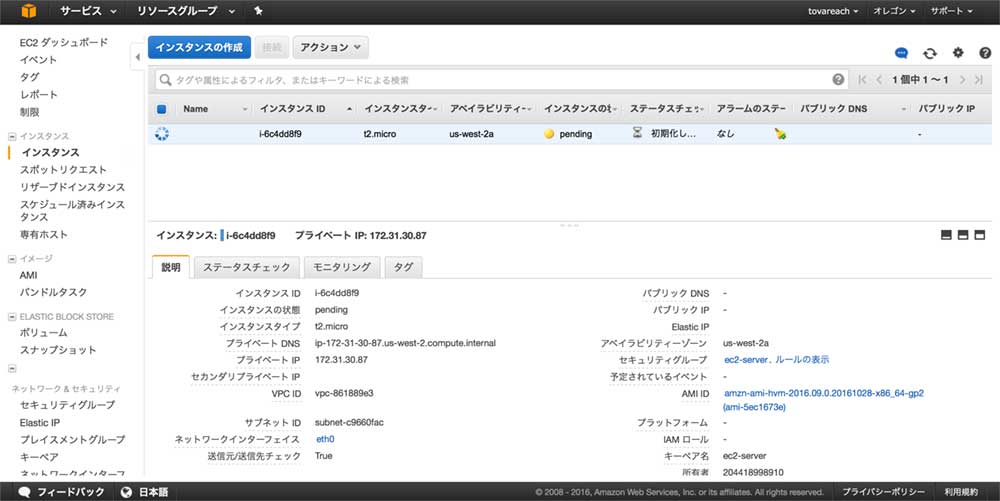Refresh the instance list with refresh icon
Screen dimensions: 1000x501
pos(930,53)
